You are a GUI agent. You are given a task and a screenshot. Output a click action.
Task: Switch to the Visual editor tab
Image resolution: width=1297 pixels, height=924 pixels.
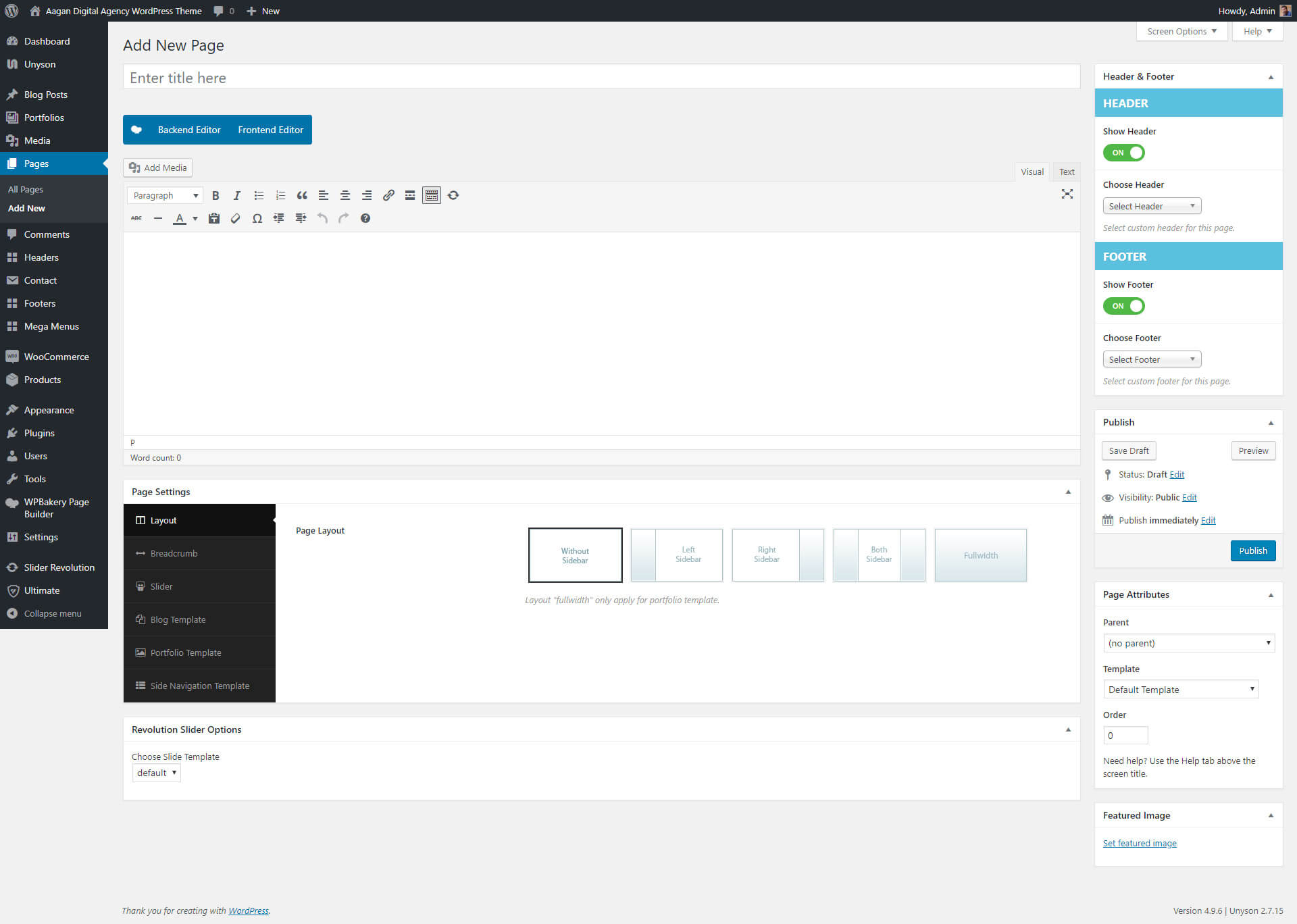(x=1032, y=172)
